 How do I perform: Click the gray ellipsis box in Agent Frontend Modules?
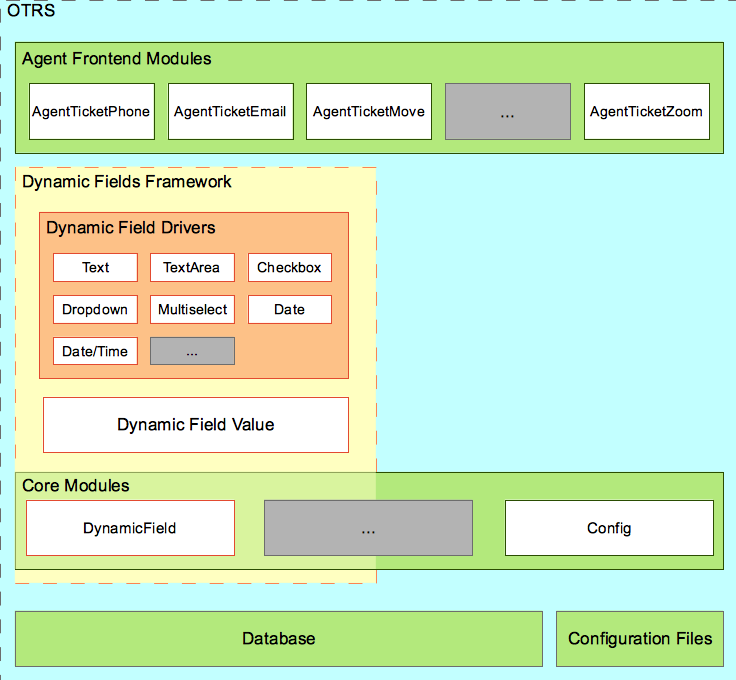point(508,112)
